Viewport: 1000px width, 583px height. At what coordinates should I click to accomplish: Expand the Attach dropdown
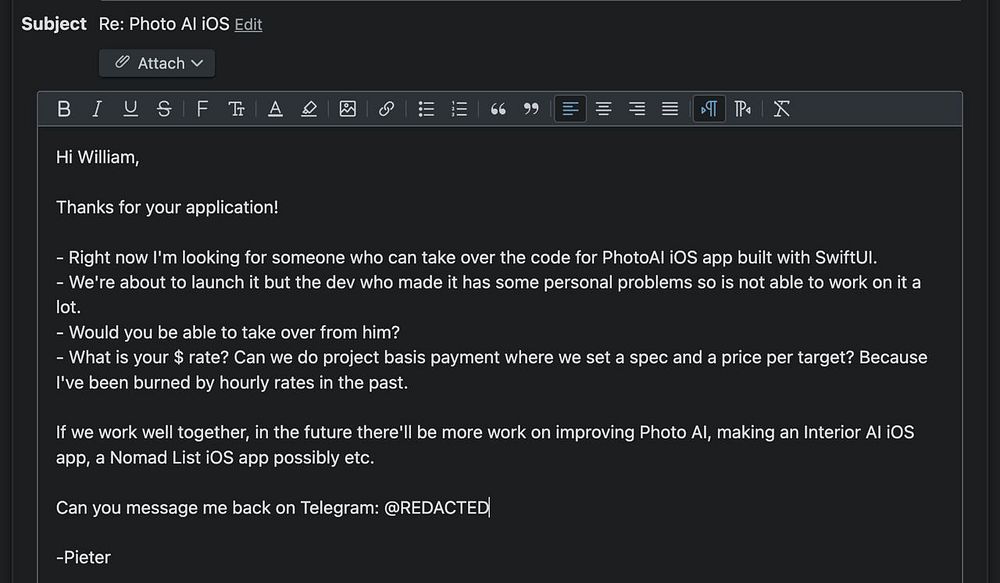point(157,63)
